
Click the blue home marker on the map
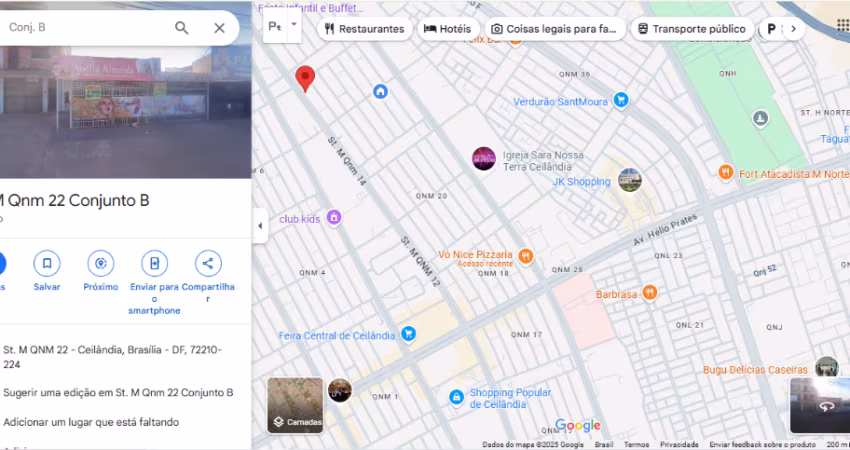[x=381, y=91]
